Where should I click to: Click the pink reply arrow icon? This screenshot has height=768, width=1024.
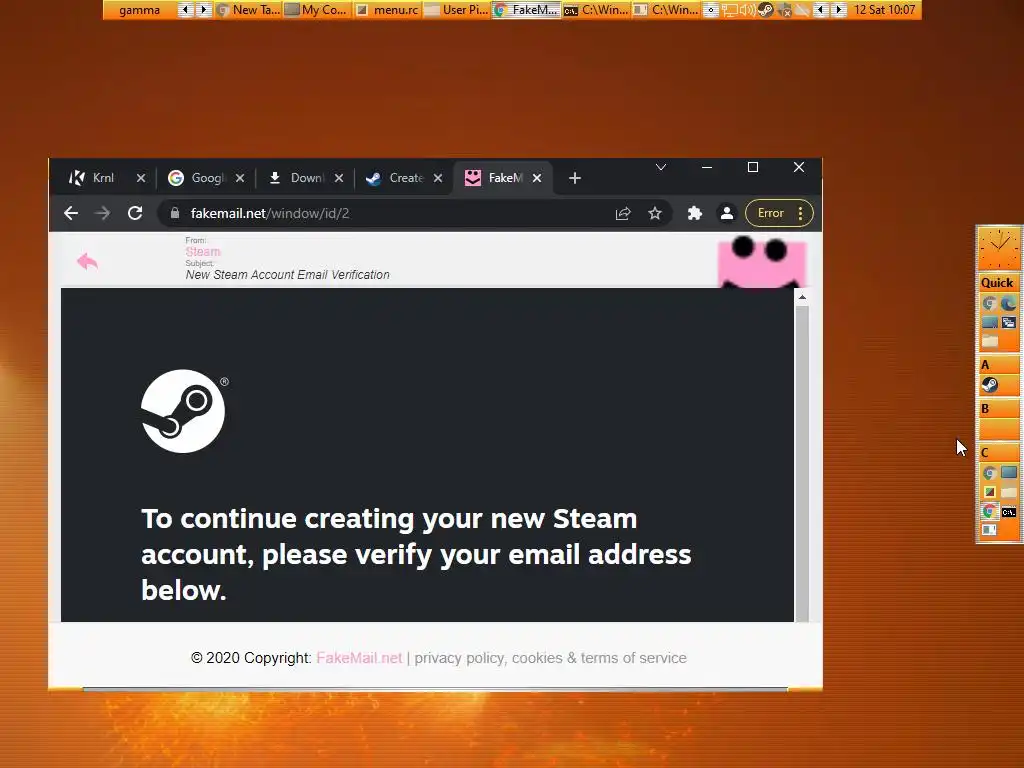87,262
